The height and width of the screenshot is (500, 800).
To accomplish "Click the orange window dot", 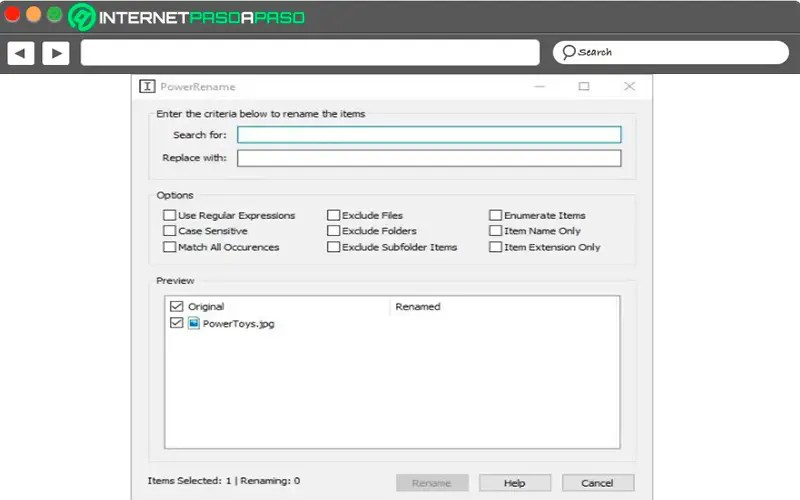I will [34, 14].
